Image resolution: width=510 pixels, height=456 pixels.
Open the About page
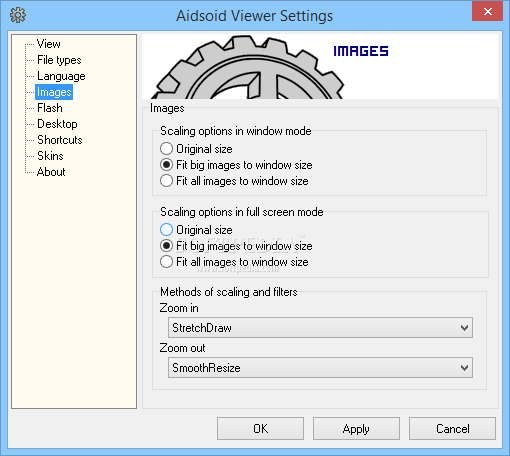point(51,172)
